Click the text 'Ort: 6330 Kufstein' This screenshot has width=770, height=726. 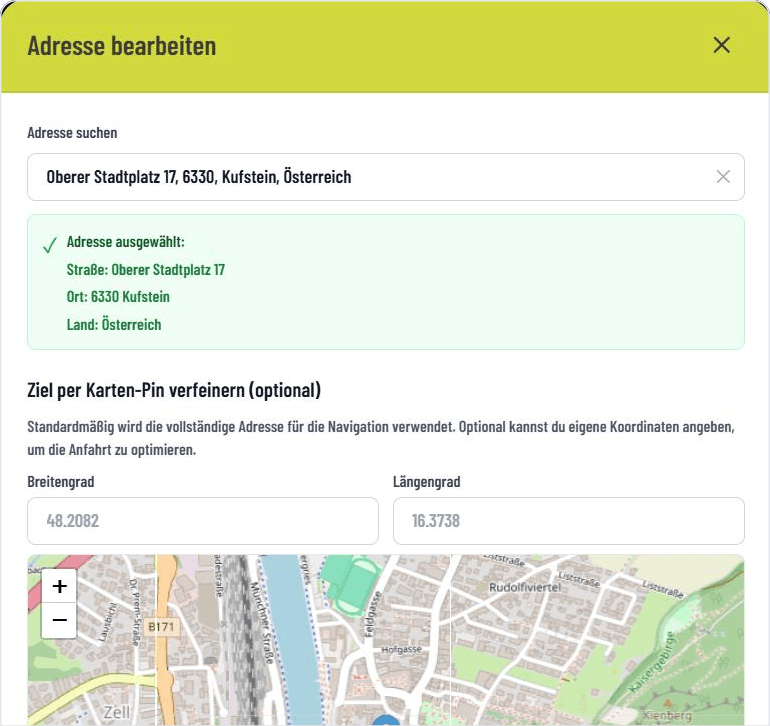click(x=118, y=297)
